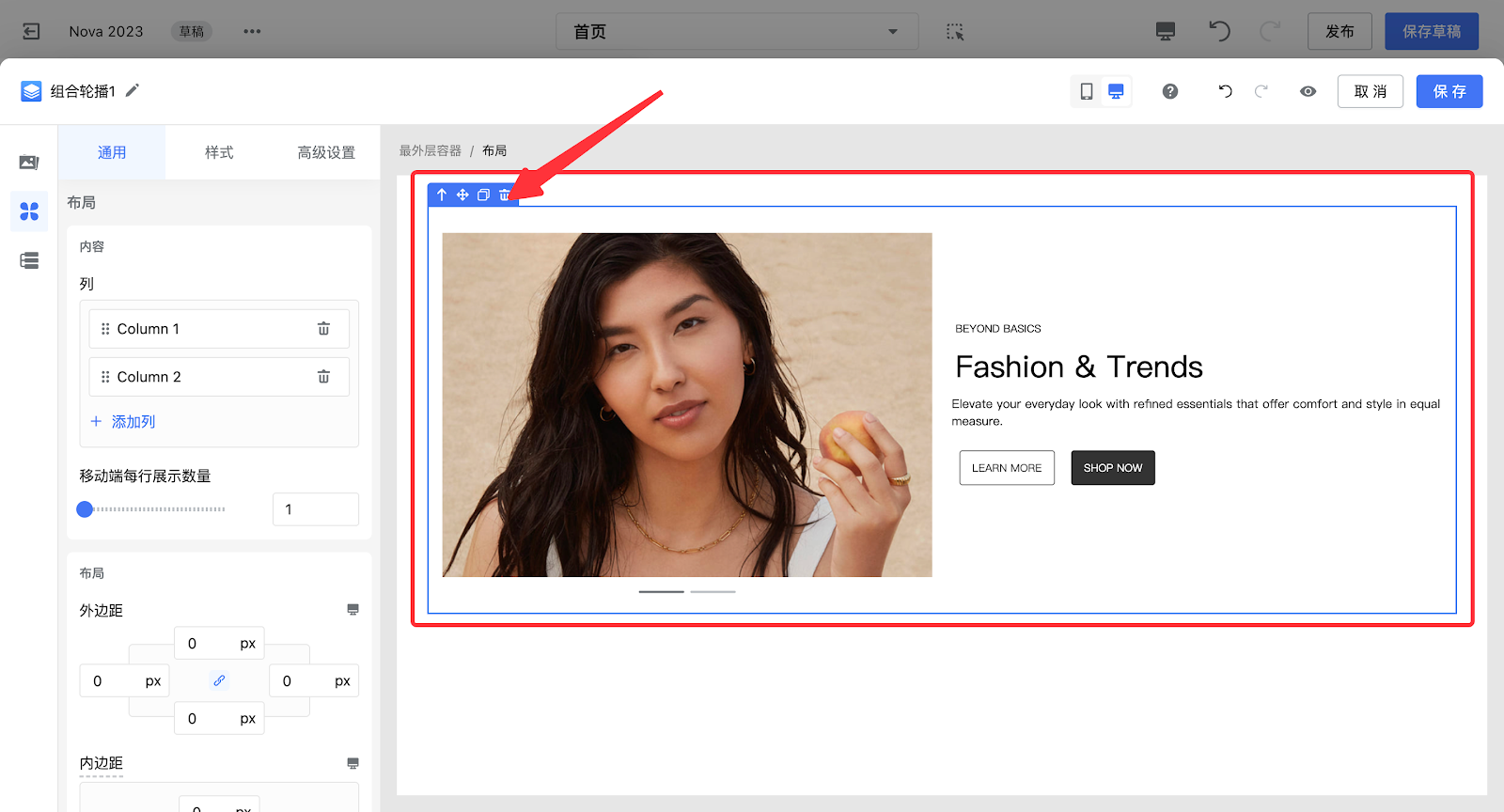Click the move handle icon on block toolbar
Viewport: 1504px width, 812px height.
pyautogui.click(x=462, y=195)
